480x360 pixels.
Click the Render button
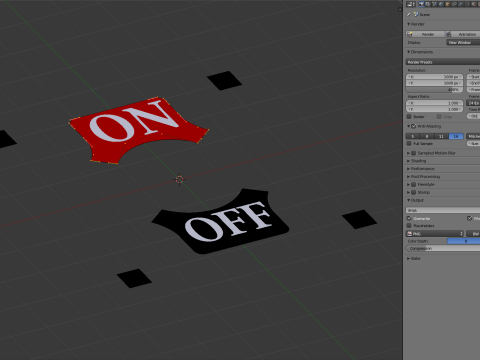click(425, 34)
